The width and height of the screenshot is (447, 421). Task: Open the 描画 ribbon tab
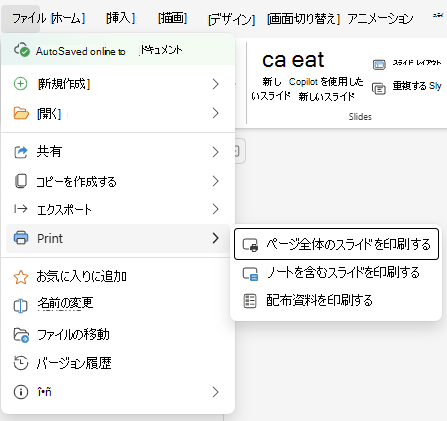[172, 18]
